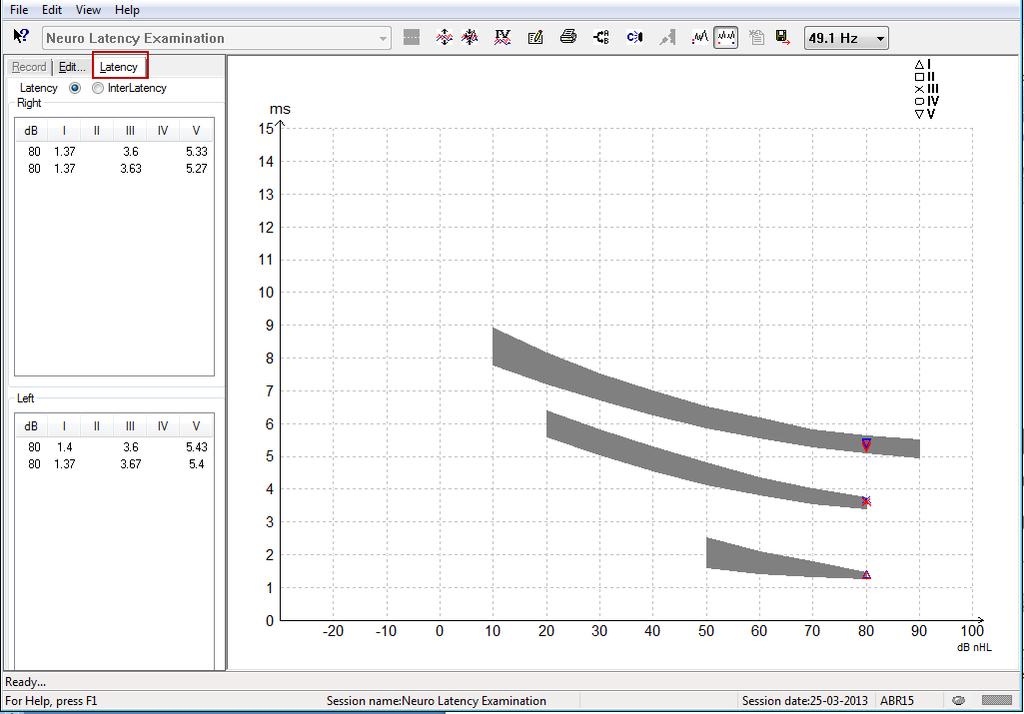This screenshot has height=714, width=1024.
Task: Expand the 49.1 Hz rate dropdown
Action: coord(846,38)
